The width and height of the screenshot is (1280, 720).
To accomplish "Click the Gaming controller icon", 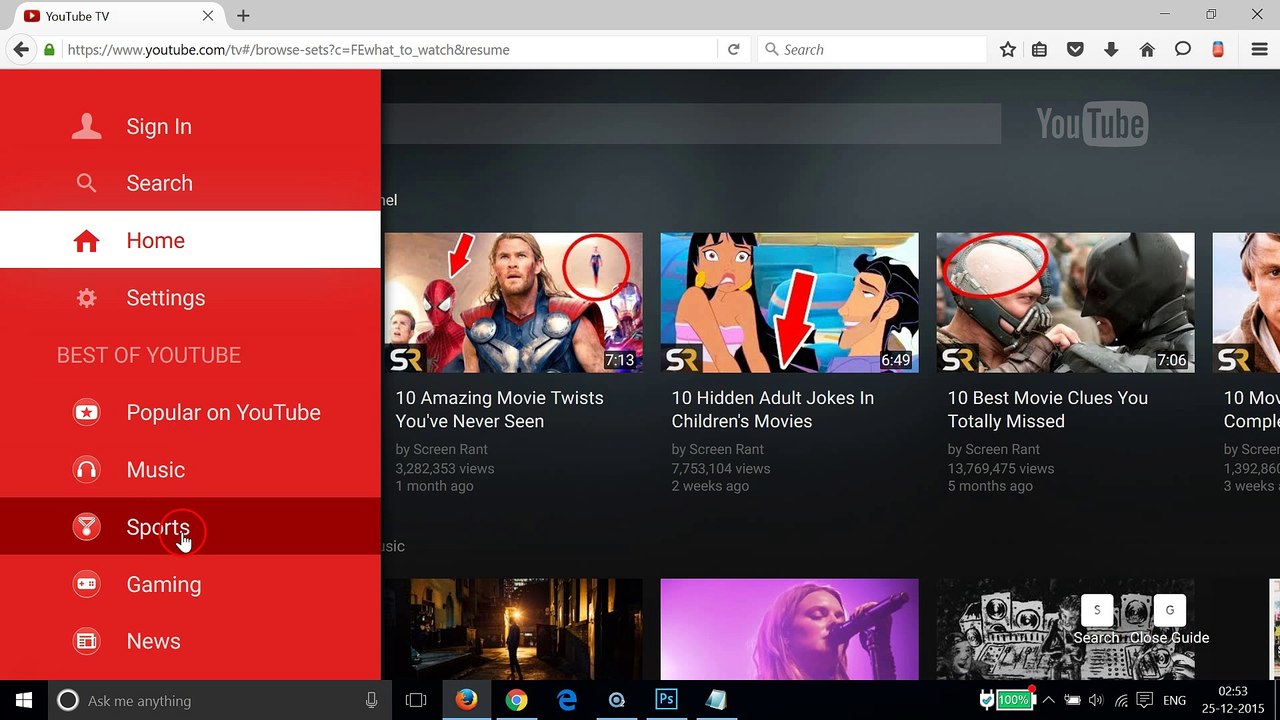I will click(87, 584).
